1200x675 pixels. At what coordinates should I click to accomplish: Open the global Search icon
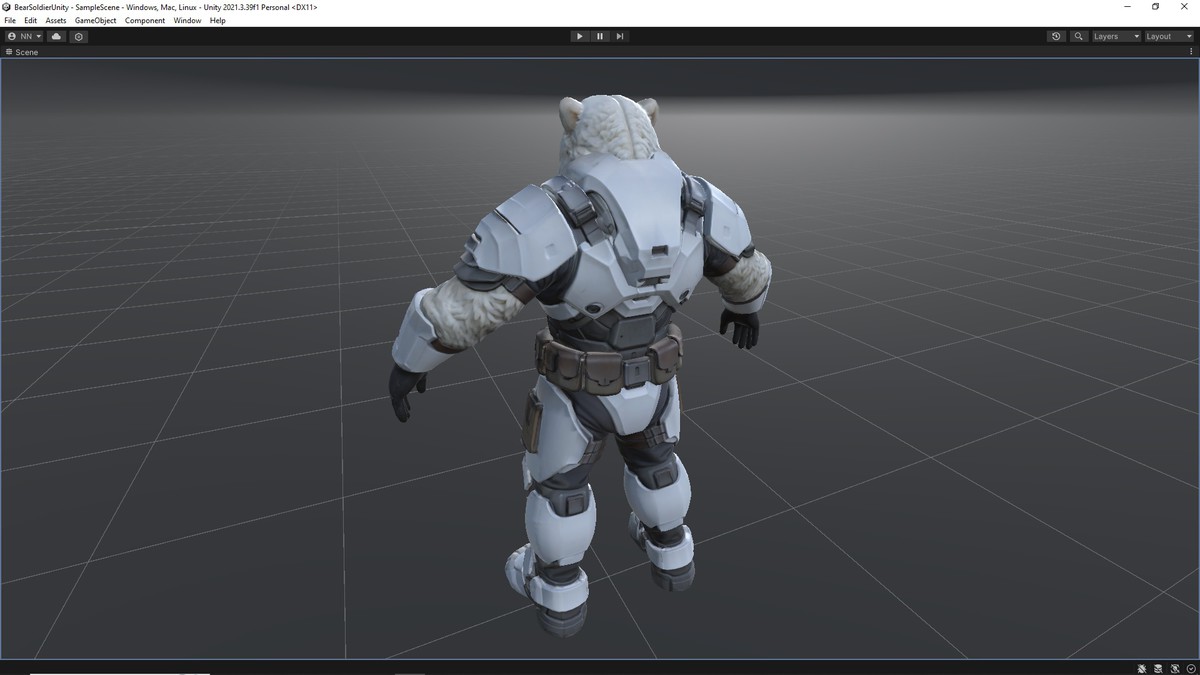(x=1078, y=36)
